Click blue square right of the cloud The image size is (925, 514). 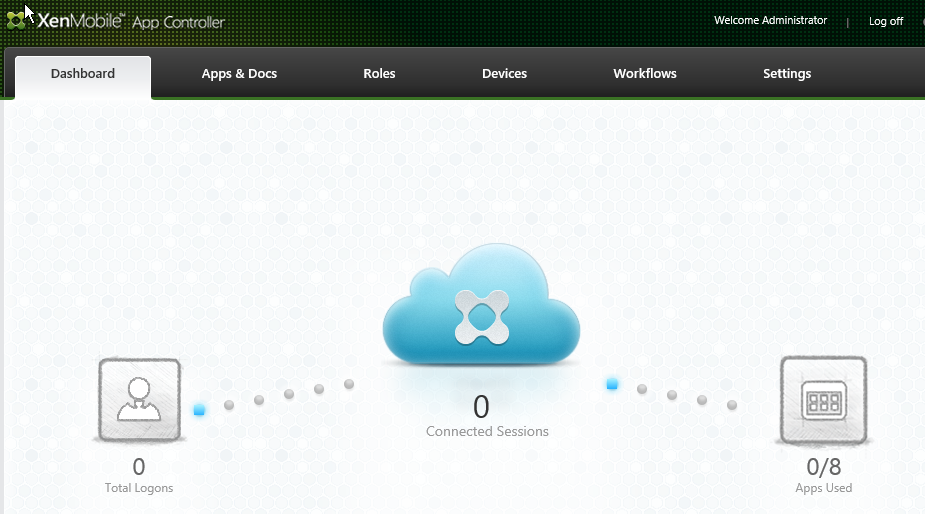click(x=612, y=384)
